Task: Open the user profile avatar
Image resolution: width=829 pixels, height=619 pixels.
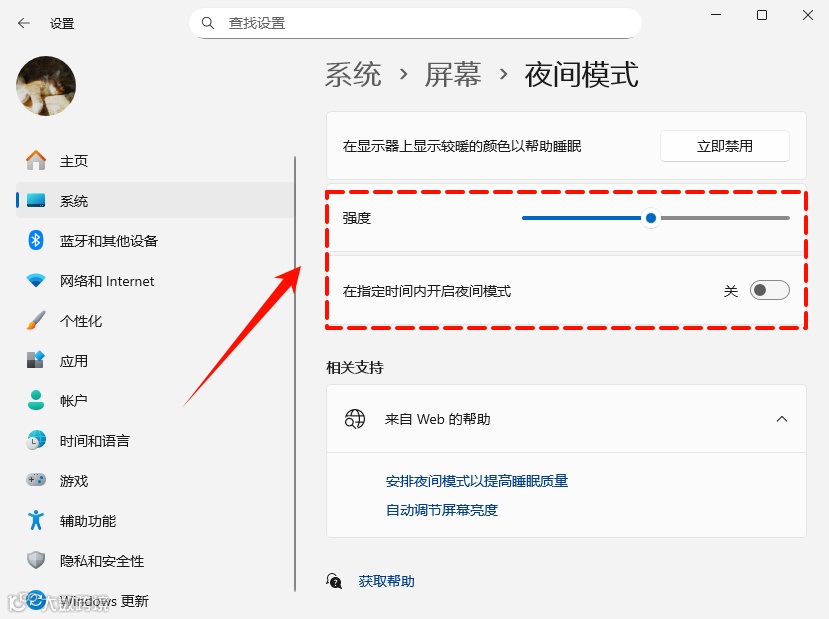Action: click(x=46, y=86)
